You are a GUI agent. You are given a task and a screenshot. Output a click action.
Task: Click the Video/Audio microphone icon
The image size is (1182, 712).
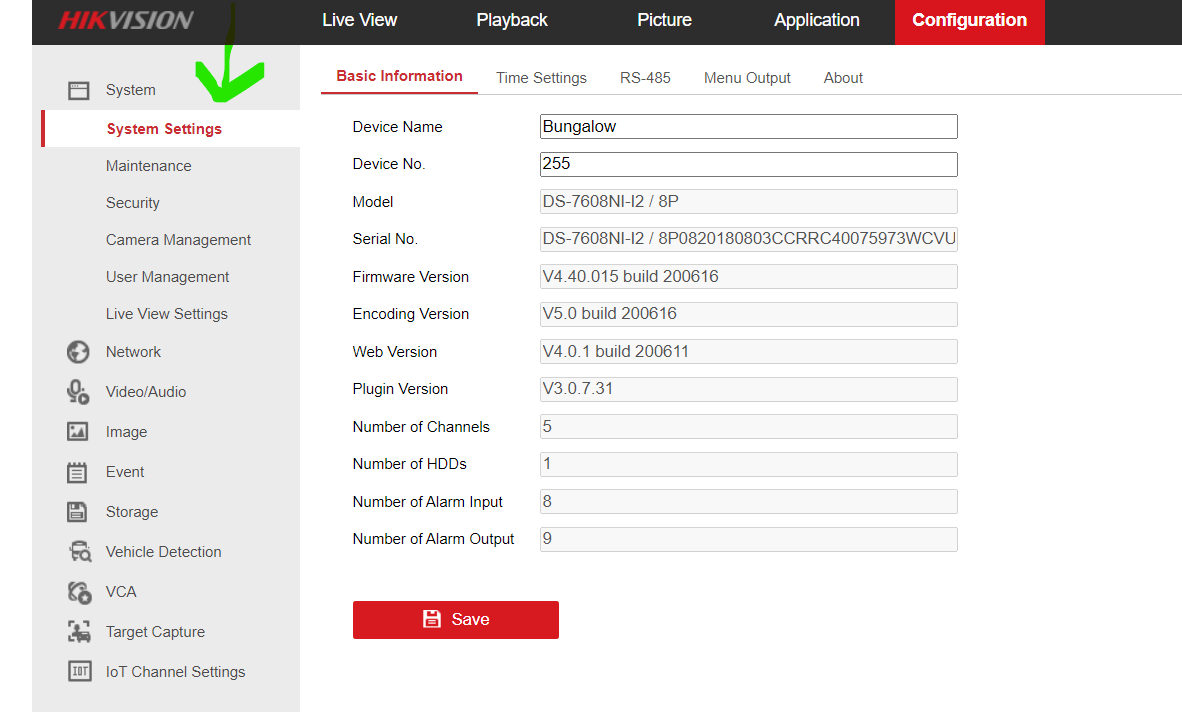tap(78, 392)
